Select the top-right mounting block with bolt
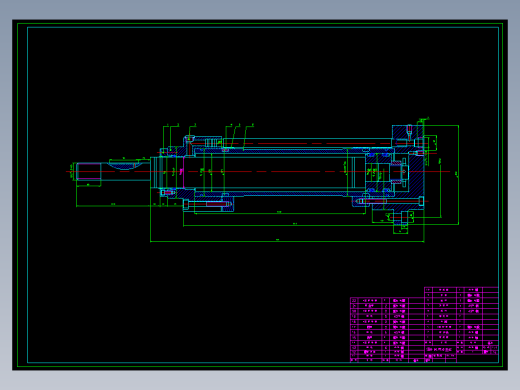The image size is (520, 390). coord(403,135)
